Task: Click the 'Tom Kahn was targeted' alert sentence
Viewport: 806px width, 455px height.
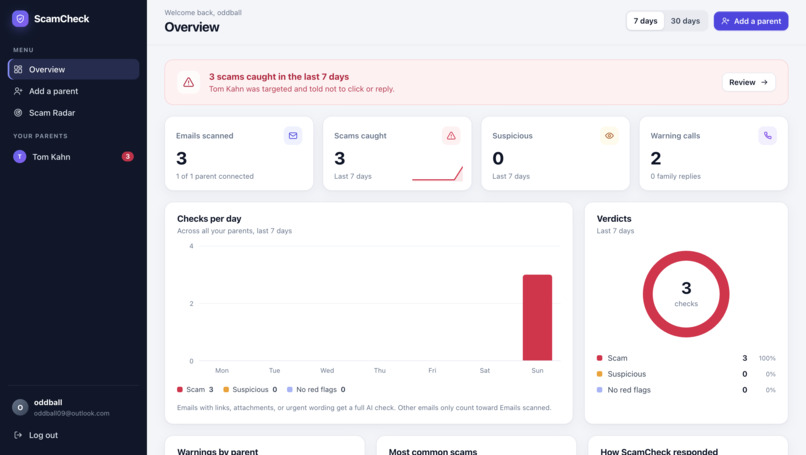Action: pyautogui.click(x=302, y=89)
